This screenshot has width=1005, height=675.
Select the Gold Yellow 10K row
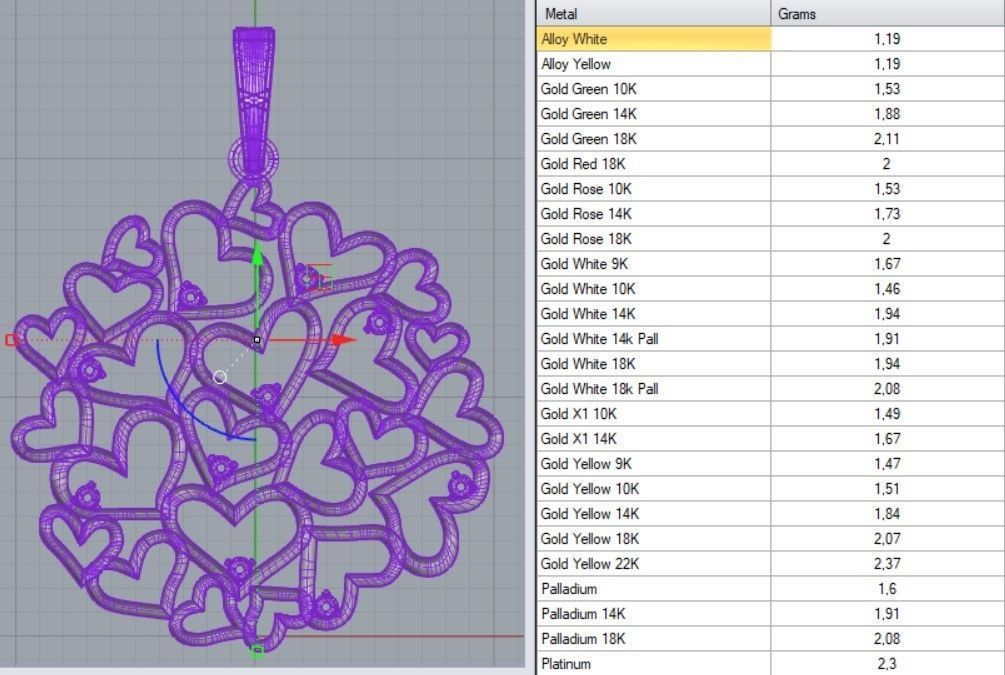[770, 489]
